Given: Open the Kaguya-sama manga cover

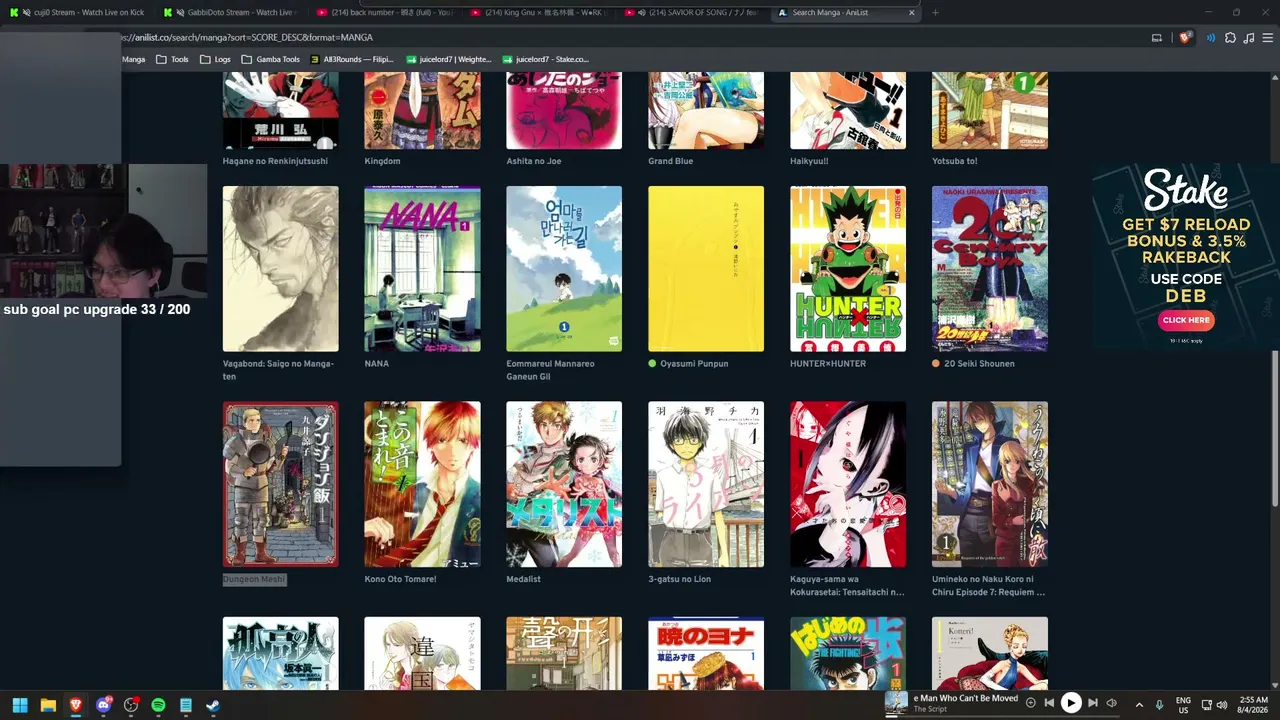Looking at the screenshot, I should point(848,484).
